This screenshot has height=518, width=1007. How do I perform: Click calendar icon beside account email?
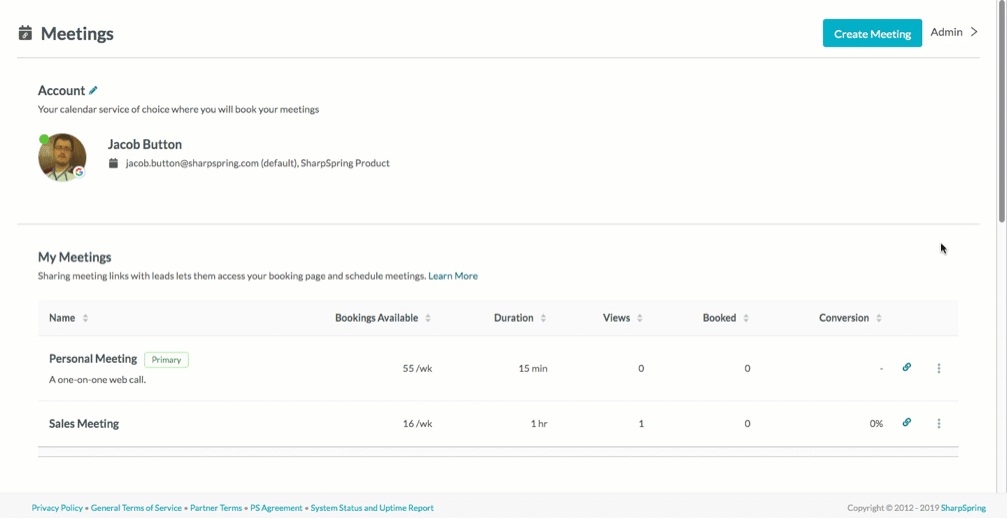tap(114, 163)
